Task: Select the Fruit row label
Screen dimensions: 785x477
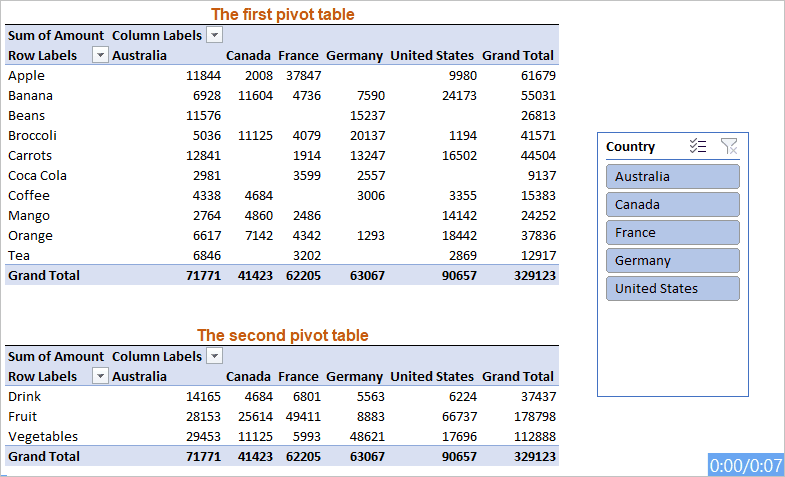Action: coord(23,416)
